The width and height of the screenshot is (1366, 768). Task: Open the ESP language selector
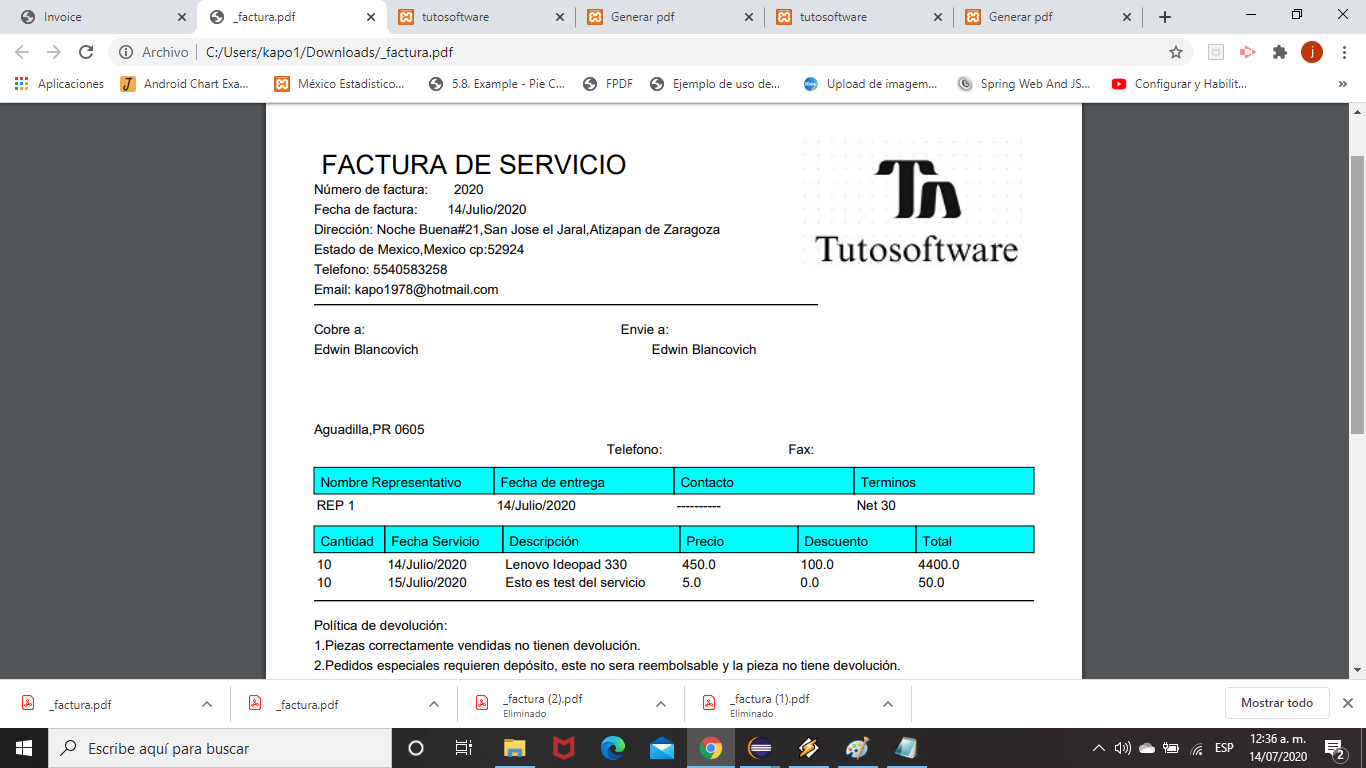[1224, 748]
